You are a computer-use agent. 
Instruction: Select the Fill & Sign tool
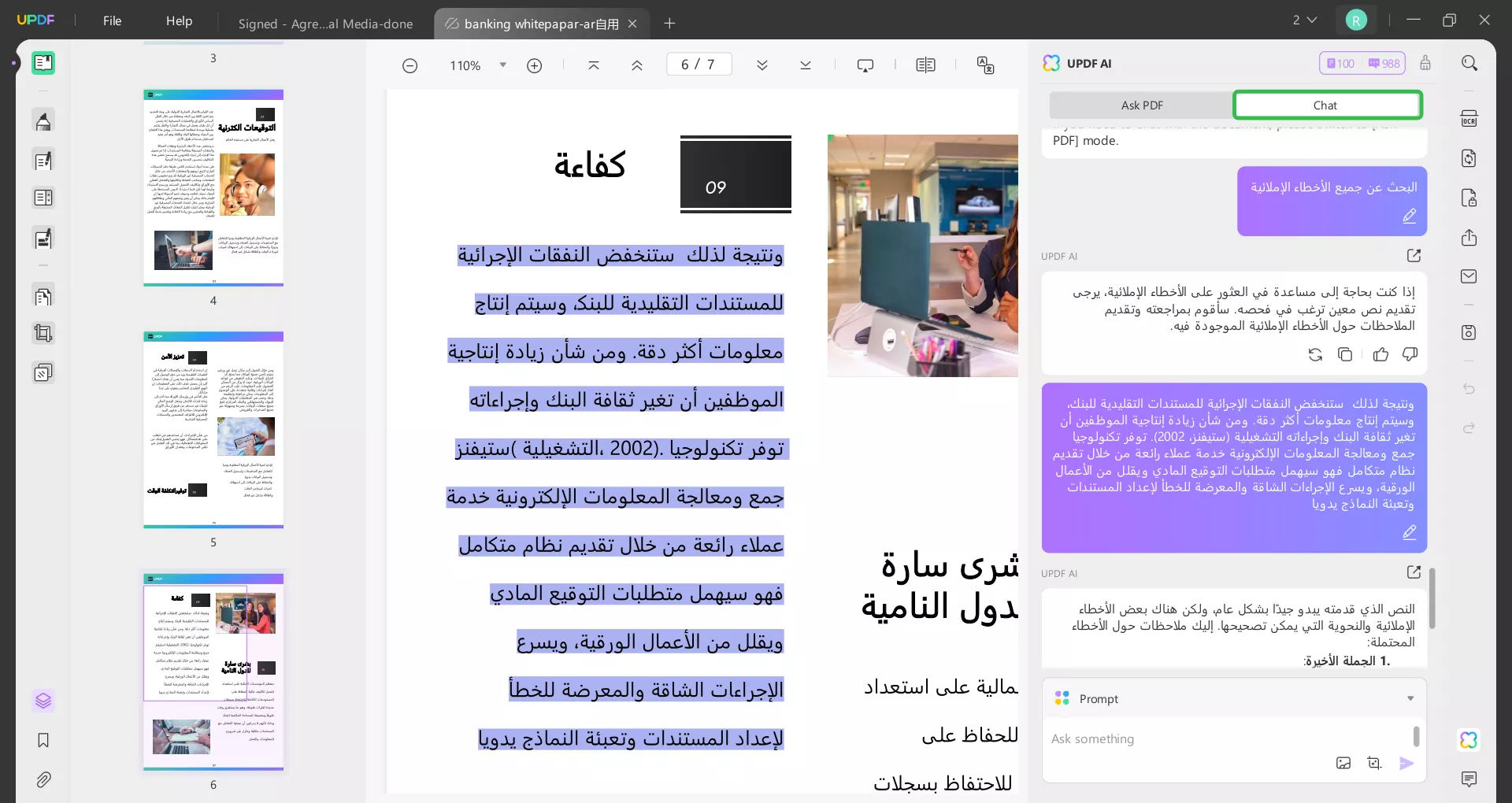43,239
